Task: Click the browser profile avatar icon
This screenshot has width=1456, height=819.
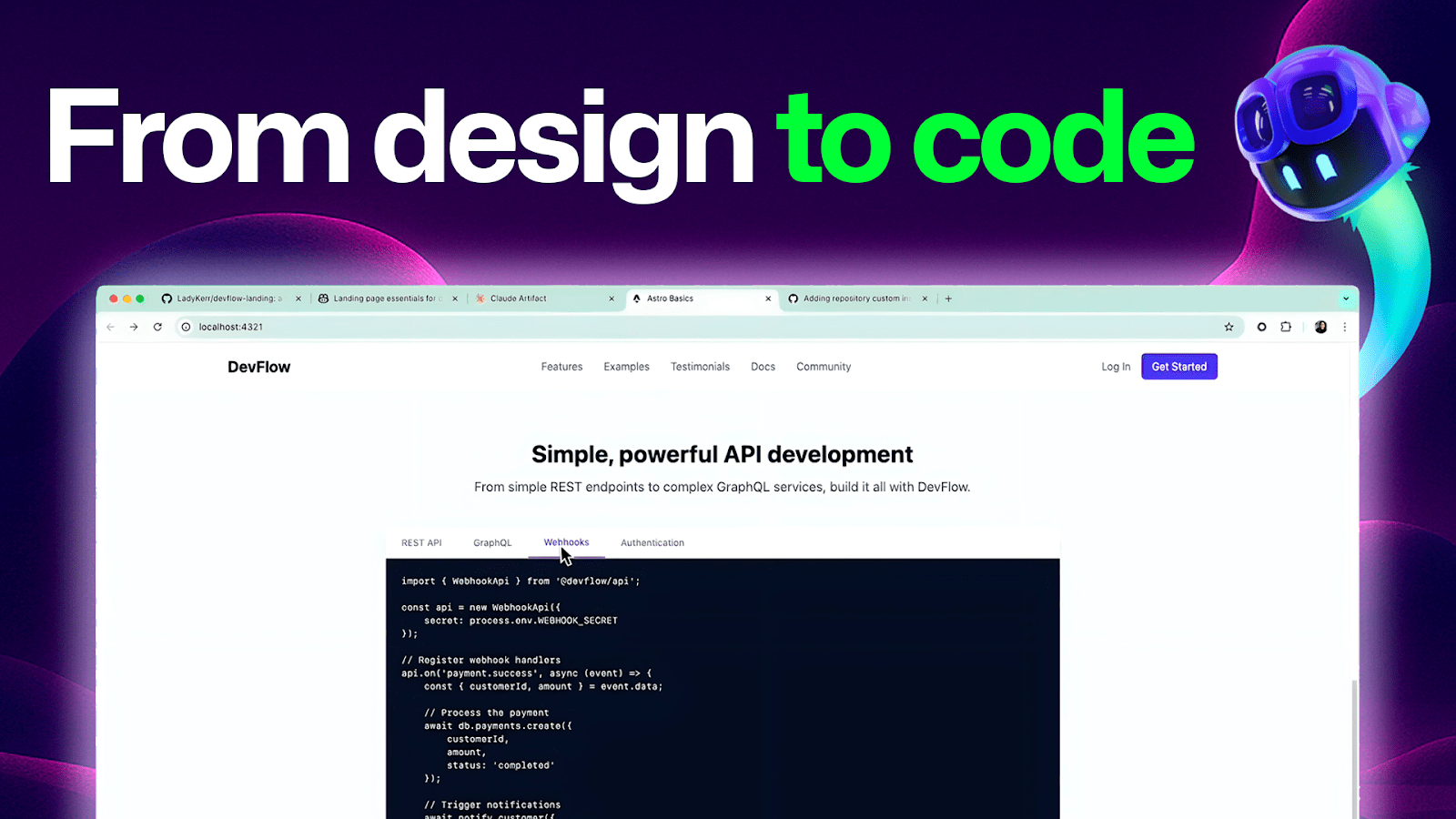Action: pos(1320,327)
